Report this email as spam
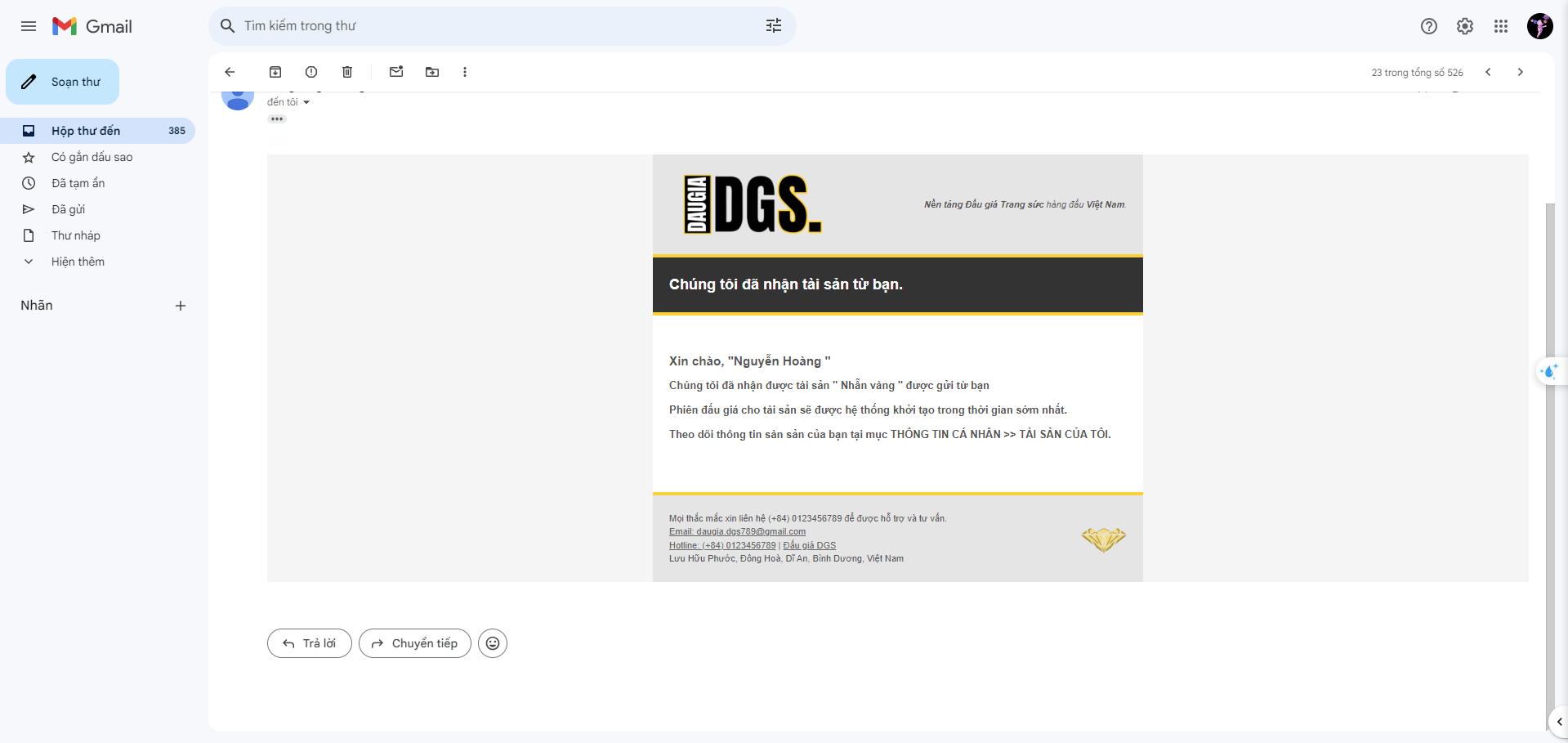This screenshot has width=1568, height=743. [x=311, y=72]
